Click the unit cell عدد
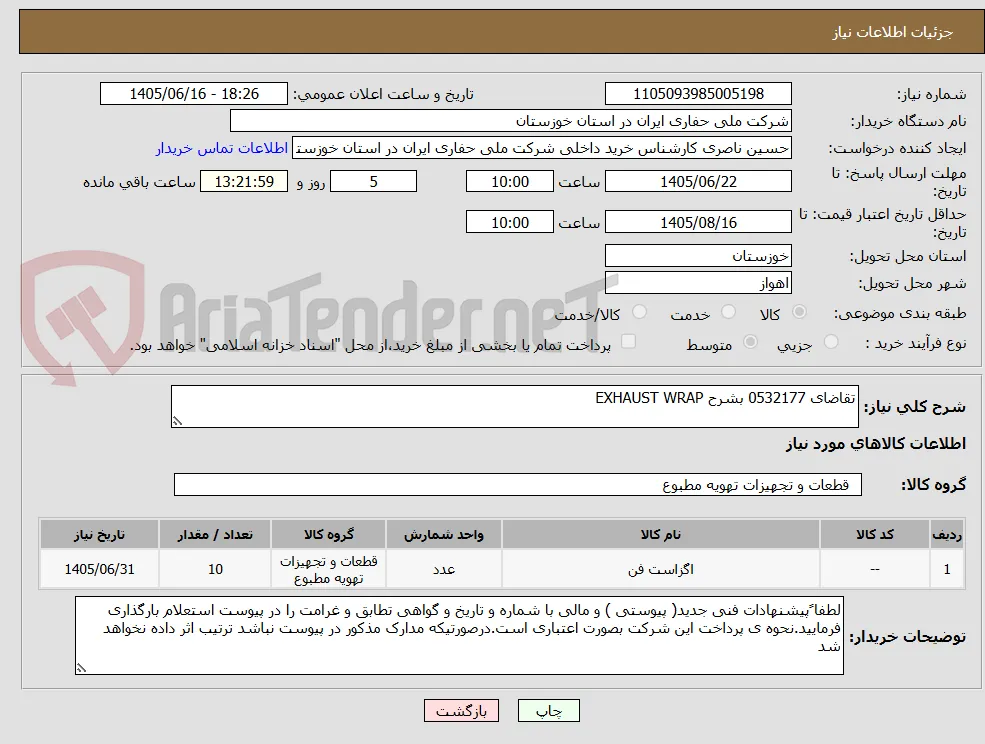The image size is (985, 744). [x=444, y=569]
